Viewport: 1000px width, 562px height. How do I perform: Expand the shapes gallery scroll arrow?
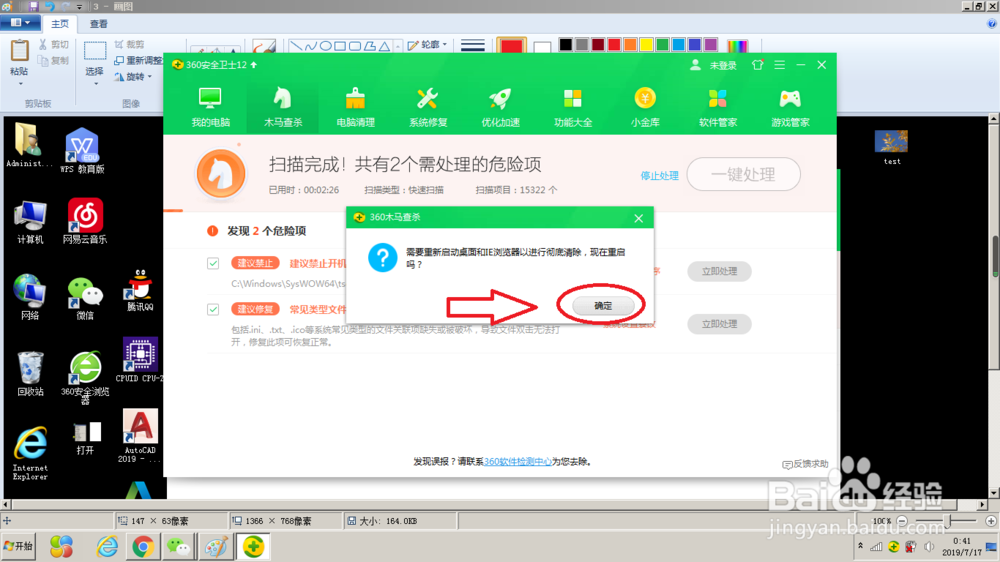[398, 46]
